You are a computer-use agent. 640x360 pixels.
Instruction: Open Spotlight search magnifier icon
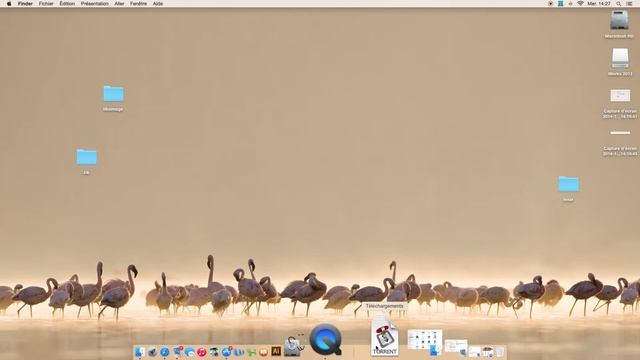(x=619, y=3)
